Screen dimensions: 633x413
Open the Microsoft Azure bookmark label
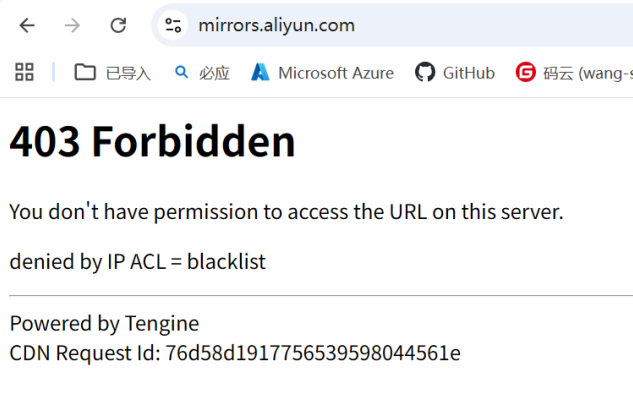pos(336,72)
